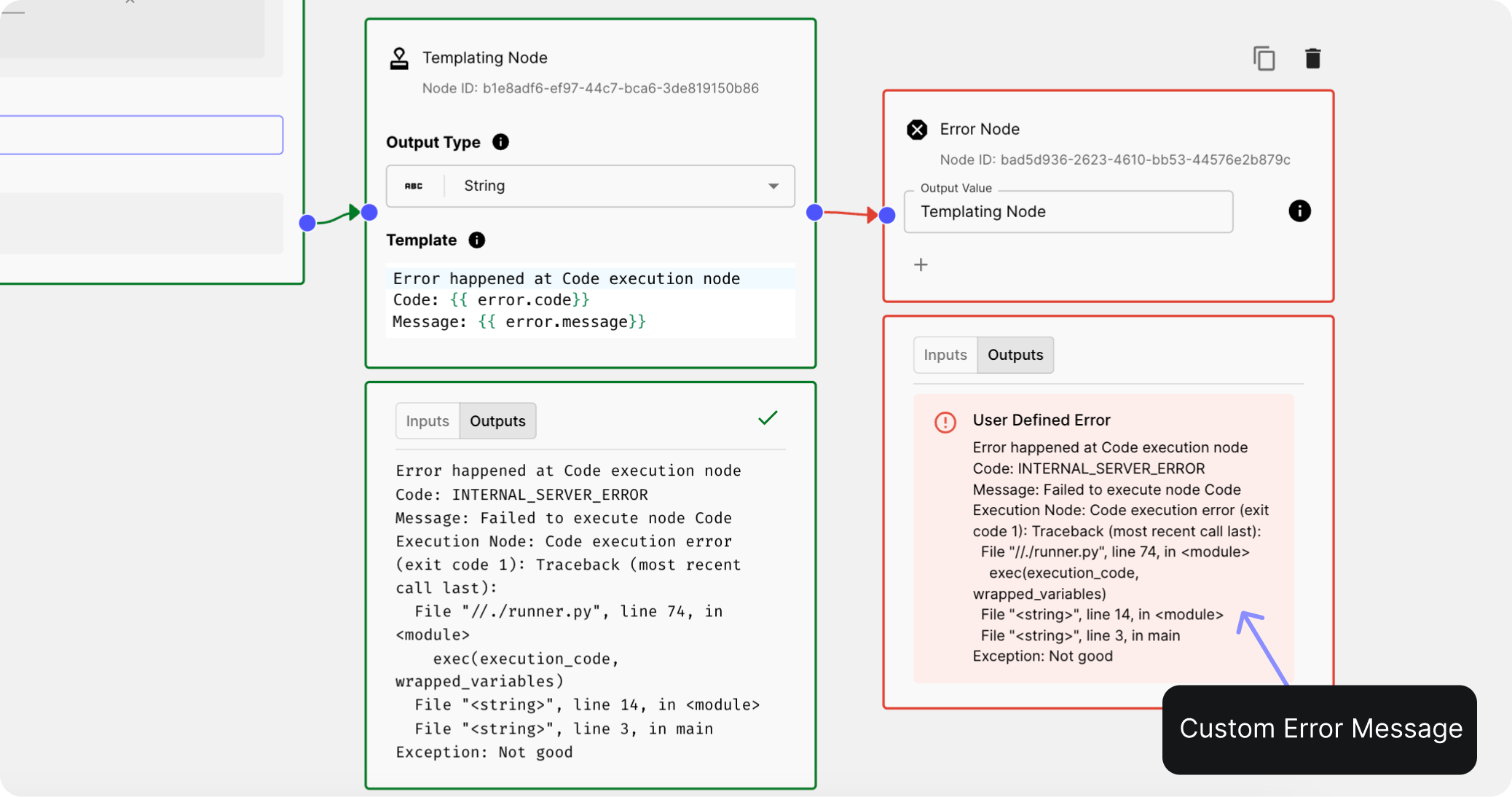The width and height of the screenshot is (1512, 797).
Task: Click the red User Defined Error alert icon
Action: pyautogui.click(x=945, y=422)
